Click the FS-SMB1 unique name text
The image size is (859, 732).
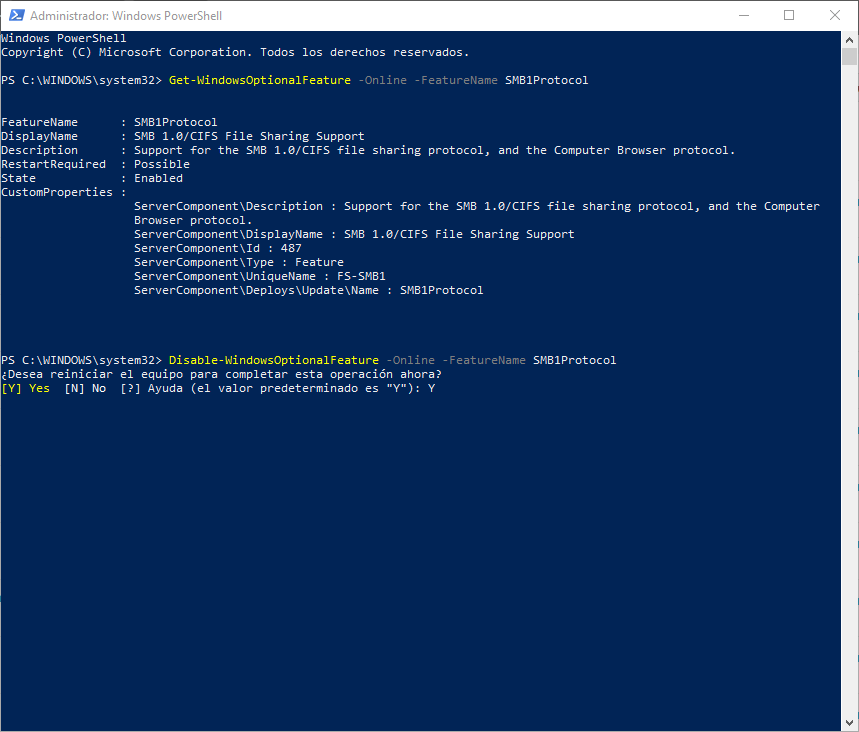[363, 275]
